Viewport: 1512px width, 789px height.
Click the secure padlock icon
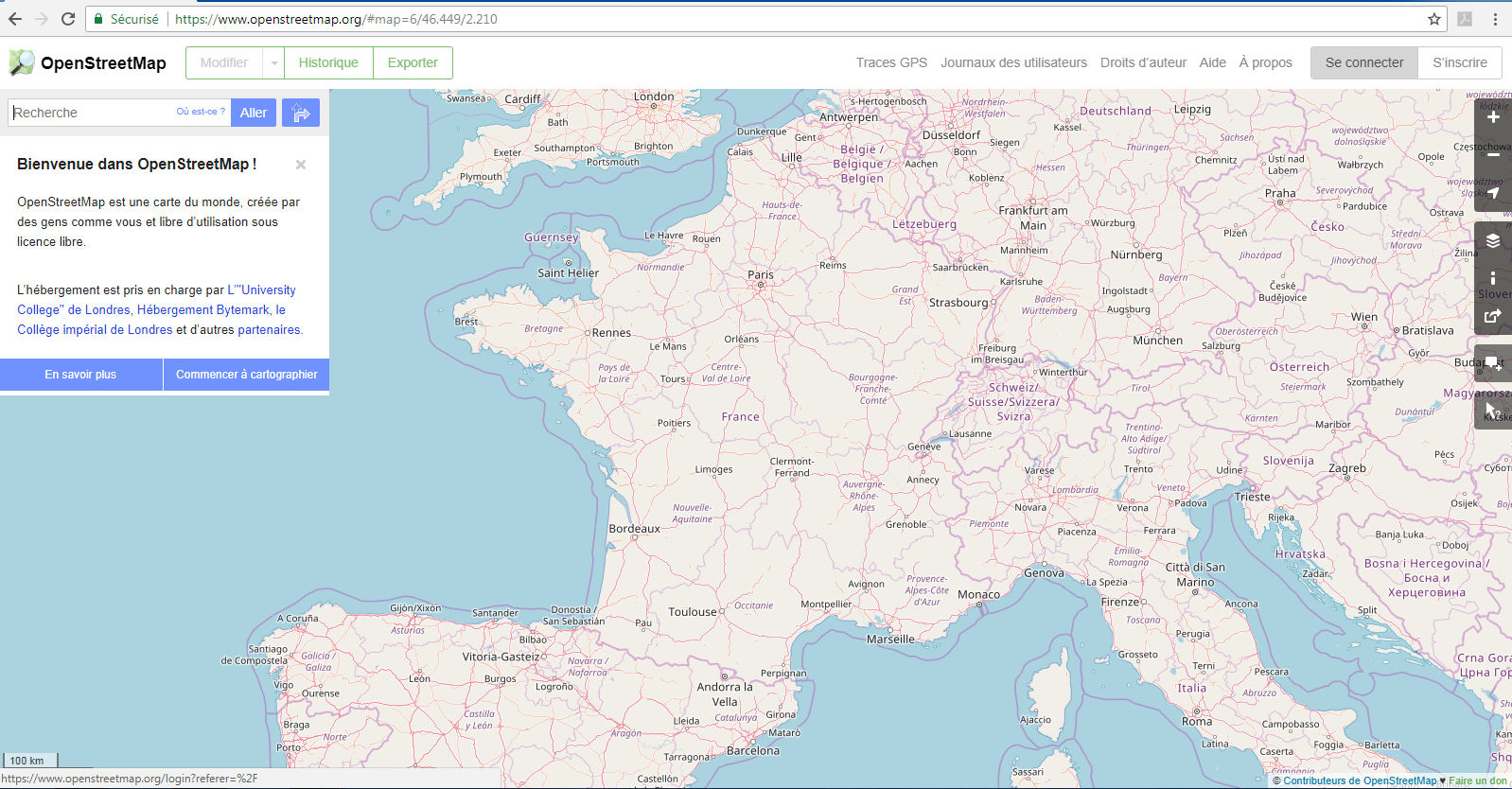[98, 19]
